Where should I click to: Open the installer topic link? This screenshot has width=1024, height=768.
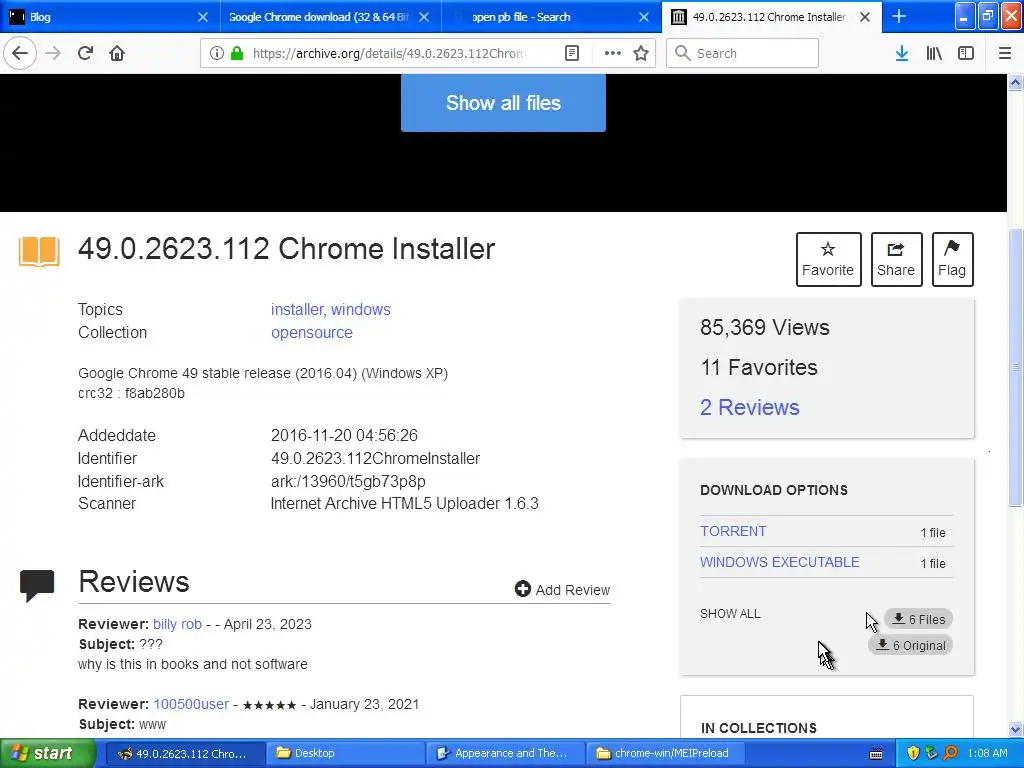tap(297, 310)
